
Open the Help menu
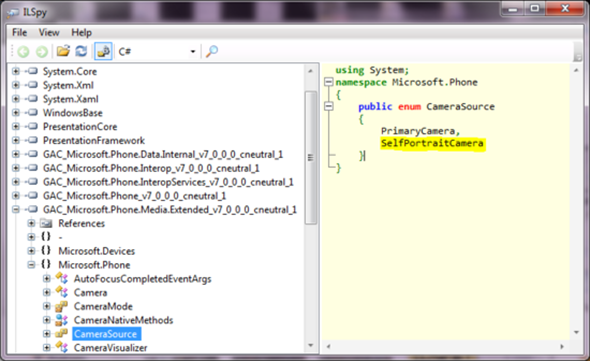82,32
